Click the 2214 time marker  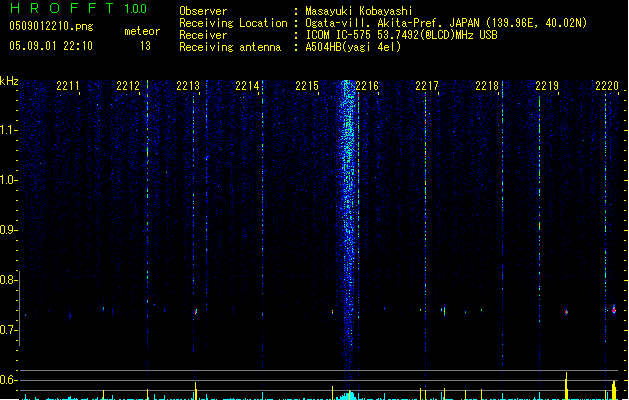(x=247, y=86)
